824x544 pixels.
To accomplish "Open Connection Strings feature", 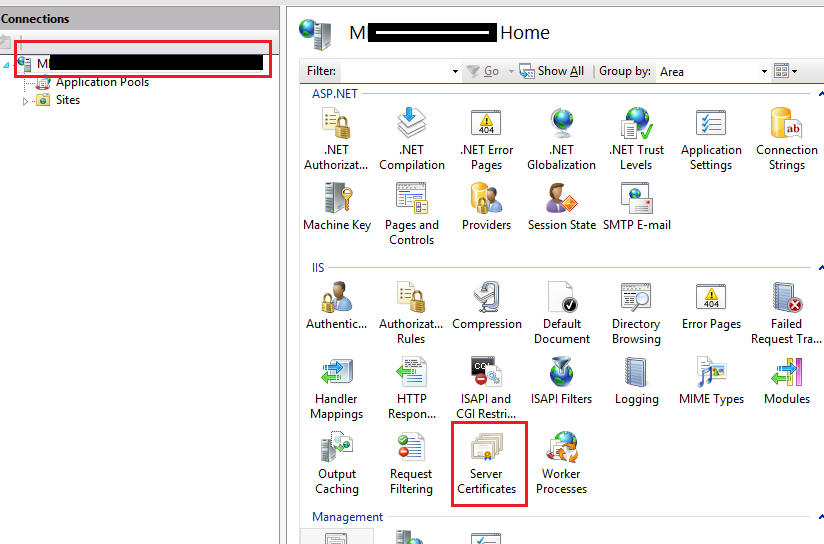I will coord(787,139).
